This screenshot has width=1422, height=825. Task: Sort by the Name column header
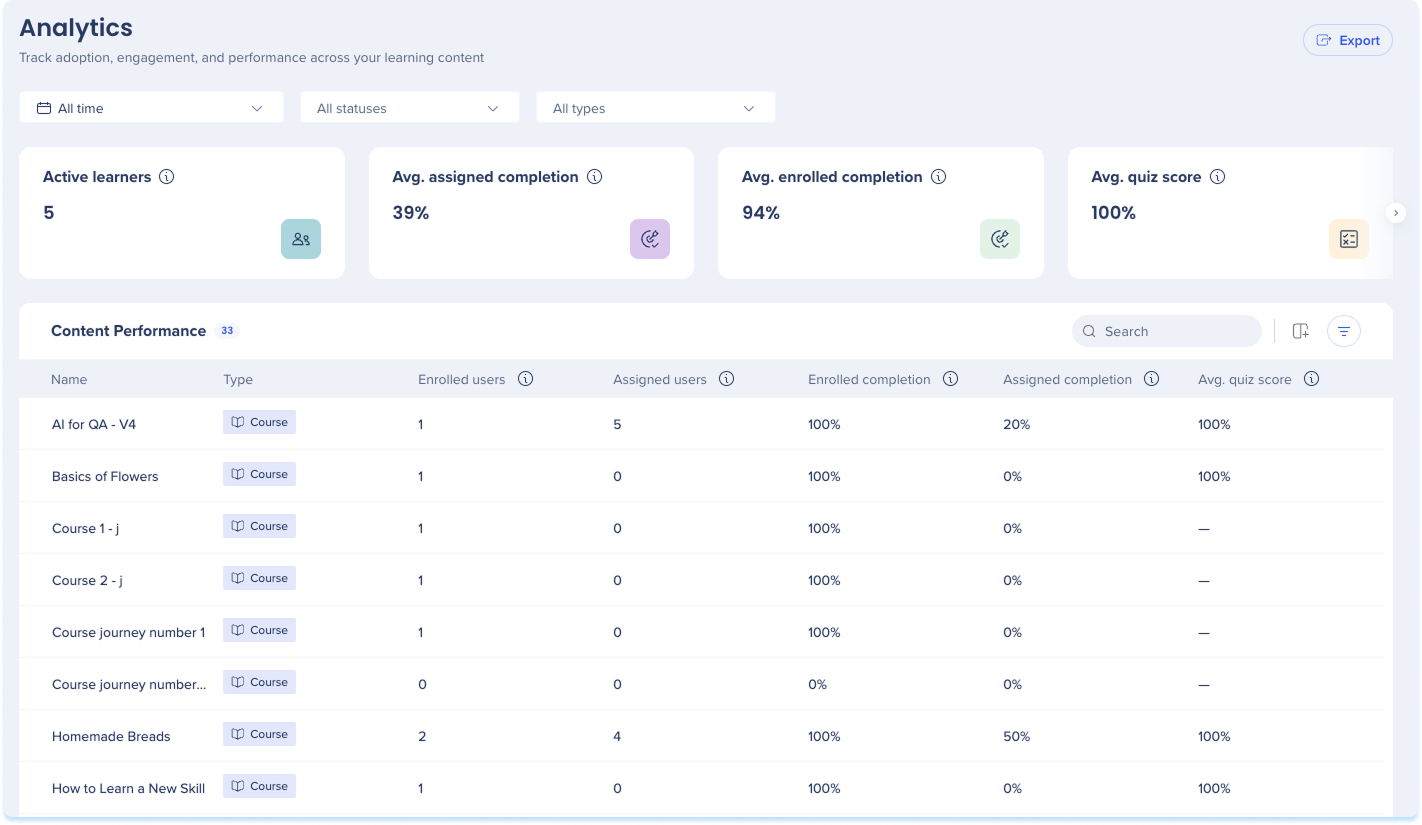pyautogui.click(x=69, y=380)
